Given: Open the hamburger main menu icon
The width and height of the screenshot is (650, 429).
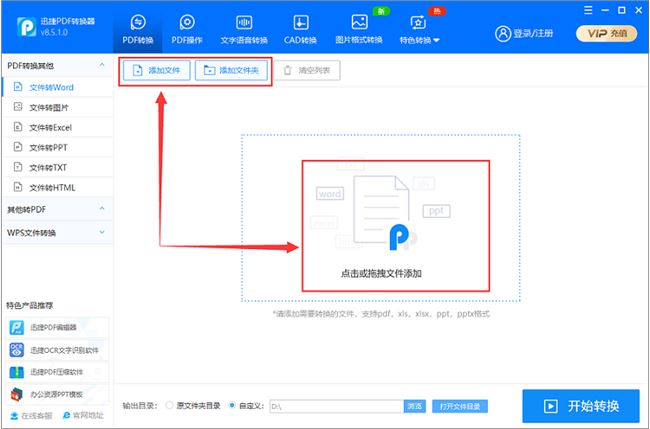Looking at the screenshot, I should point(588,10).
